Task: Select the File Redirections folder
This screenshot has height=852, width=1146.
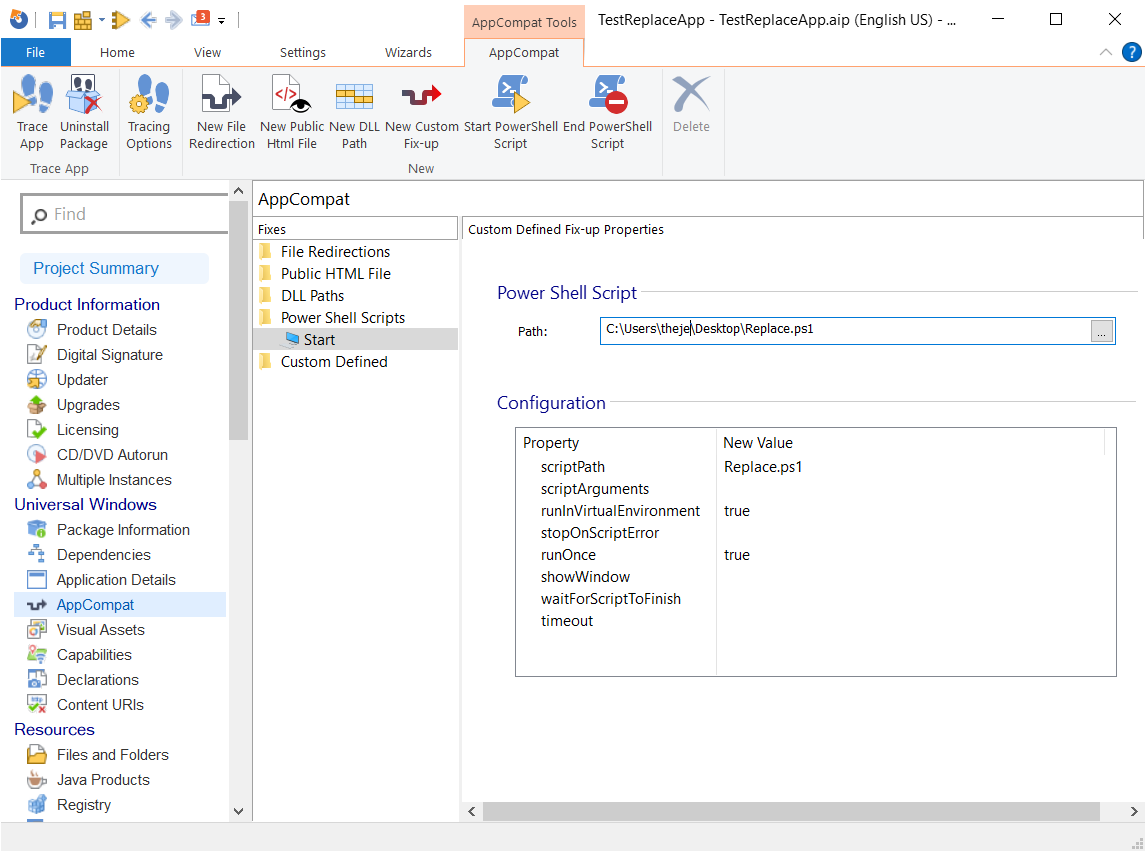Action: (x=335, y=252)
